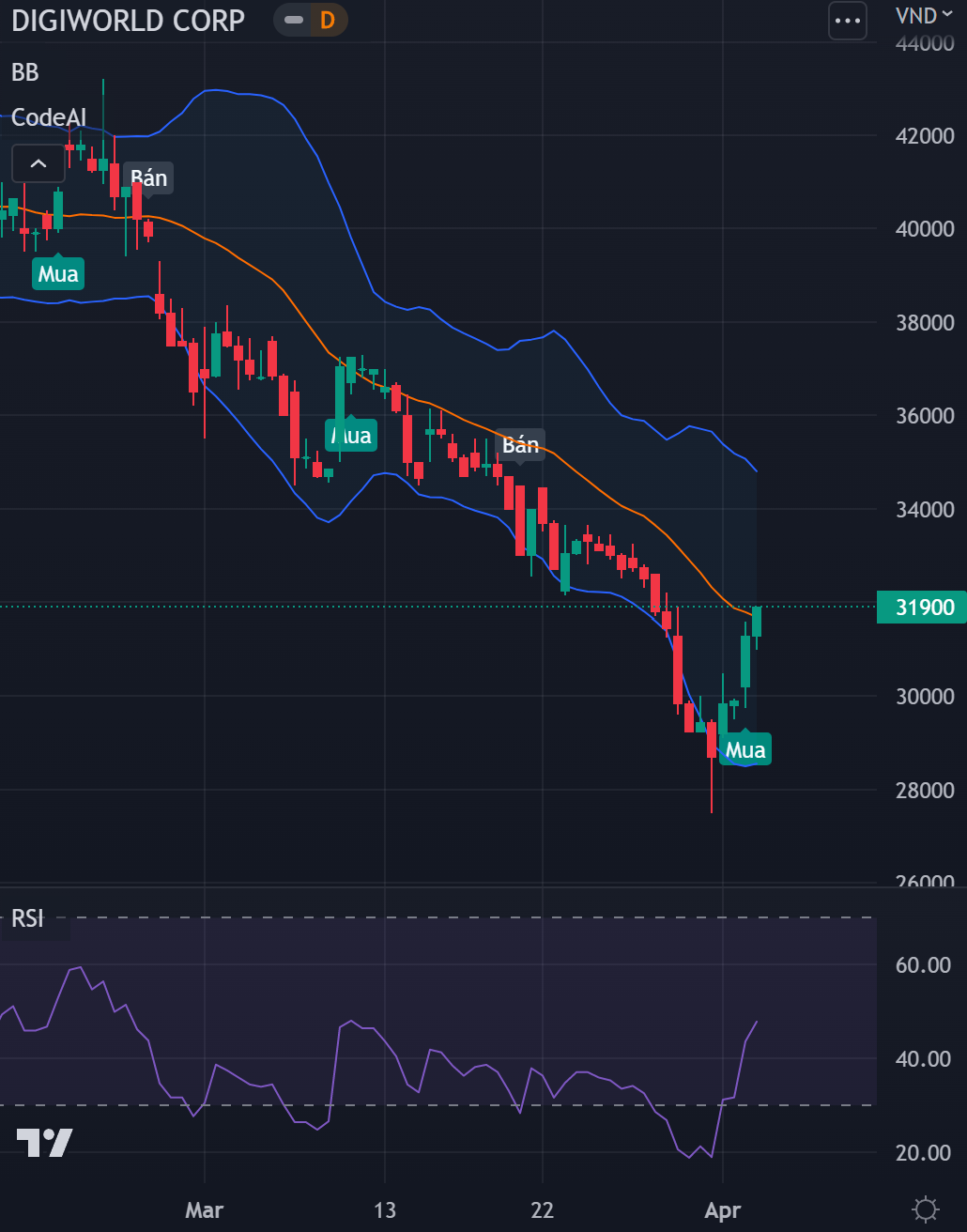Click the 44000 price axis label
The width and height of the screenshot is (967, 1232).
[925, 43]
